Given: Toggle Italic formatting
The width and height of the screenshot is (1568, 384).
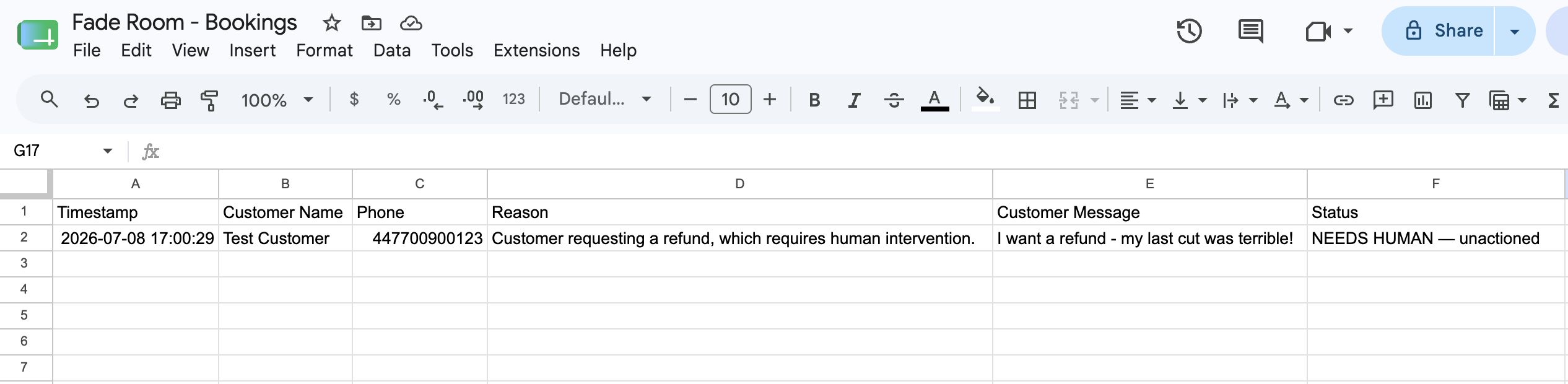Looking at the screenshot, I should coord(854,100).
